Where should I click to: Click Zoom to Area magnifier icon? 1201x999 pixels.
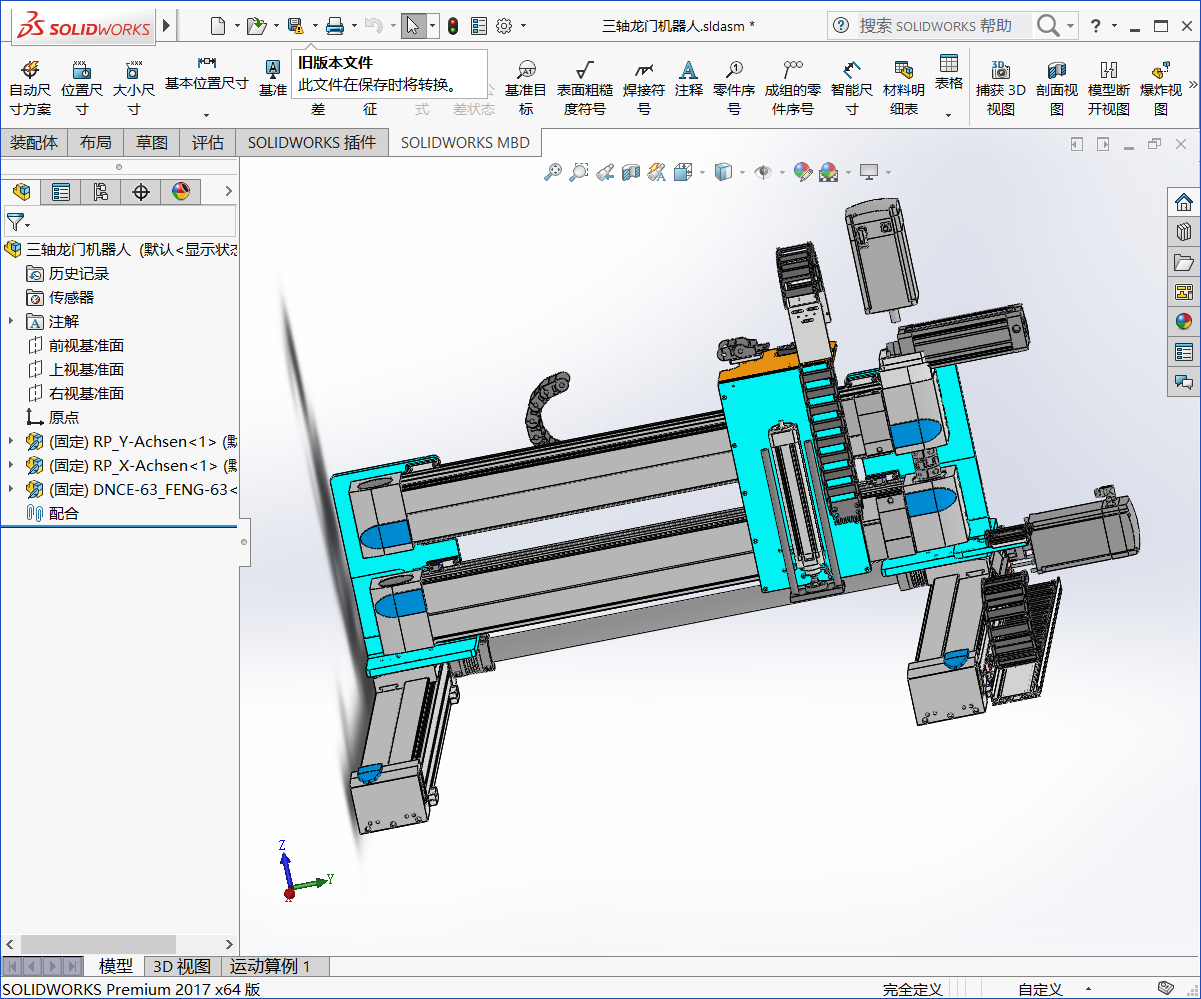(579, 172)
